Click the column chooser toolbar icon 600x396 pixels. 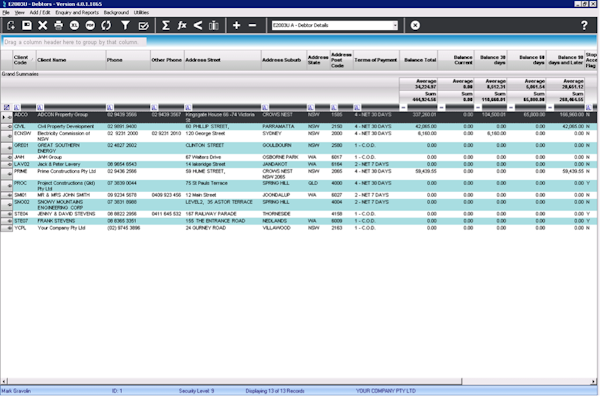pyautogui.click(x=214, y=25)
